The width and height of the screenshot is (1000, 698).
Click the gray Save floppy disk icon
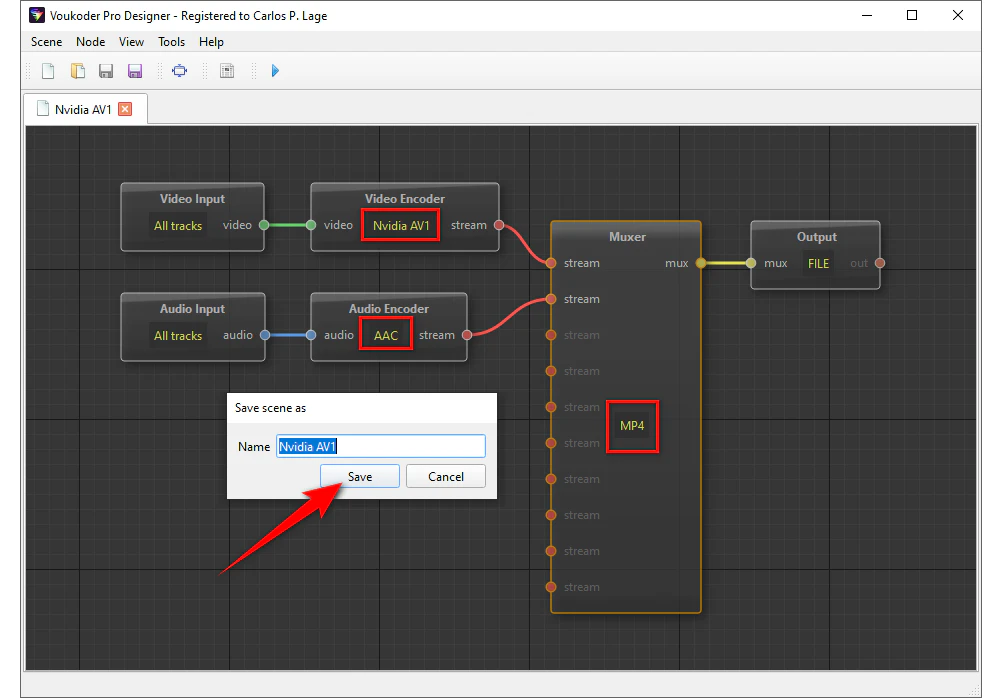pos(106,71)
